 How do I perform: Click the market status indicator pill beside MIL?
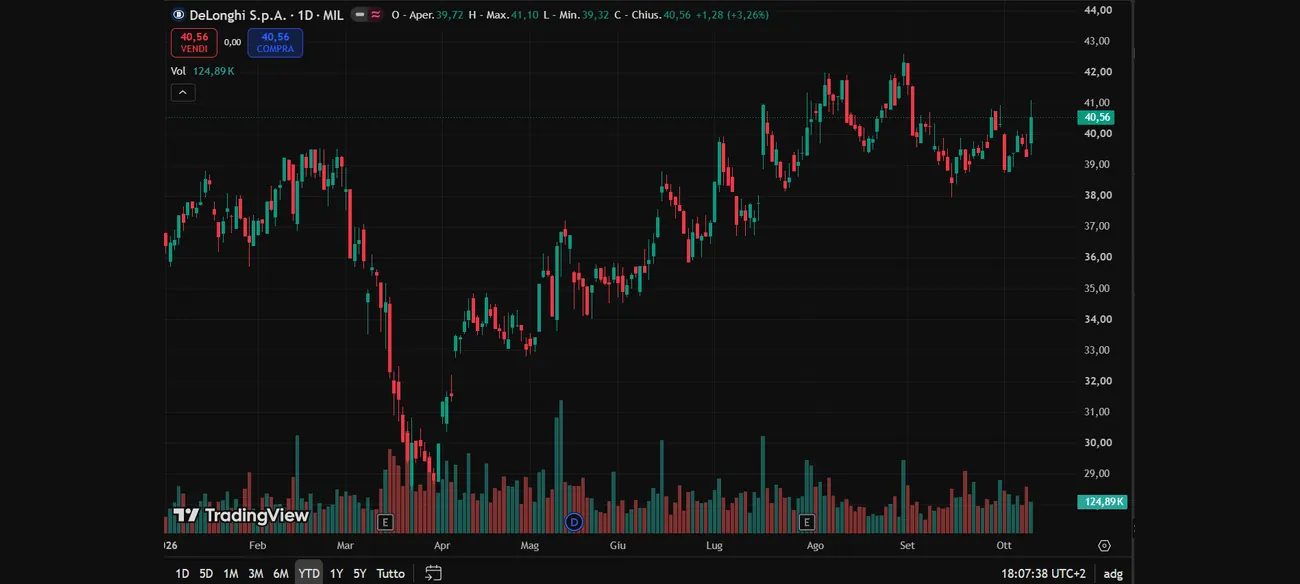(x=367, y=15)
